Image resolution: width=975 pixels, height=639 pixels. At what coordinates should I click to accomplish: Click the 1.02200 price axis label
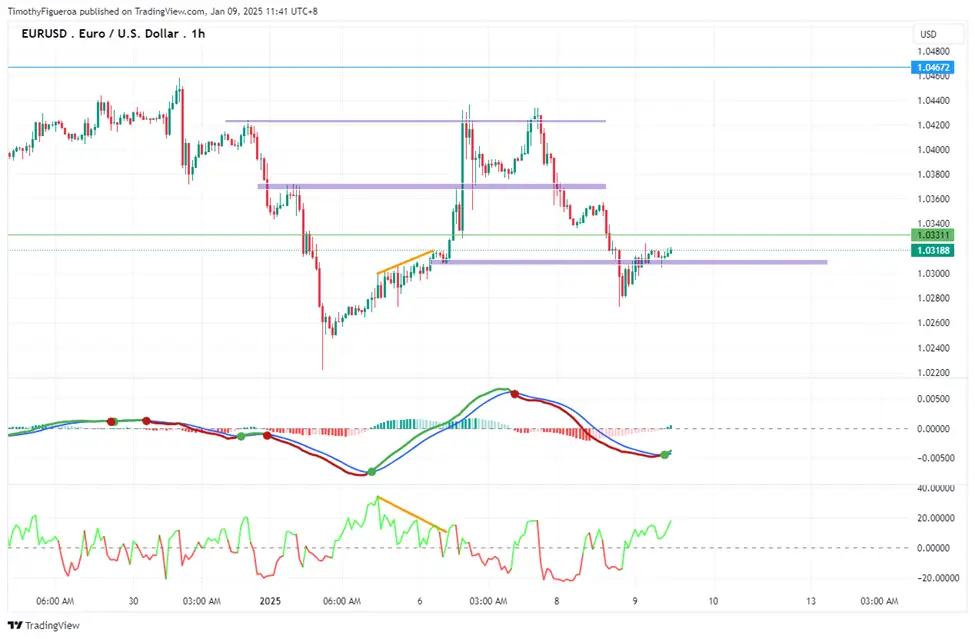933,373
